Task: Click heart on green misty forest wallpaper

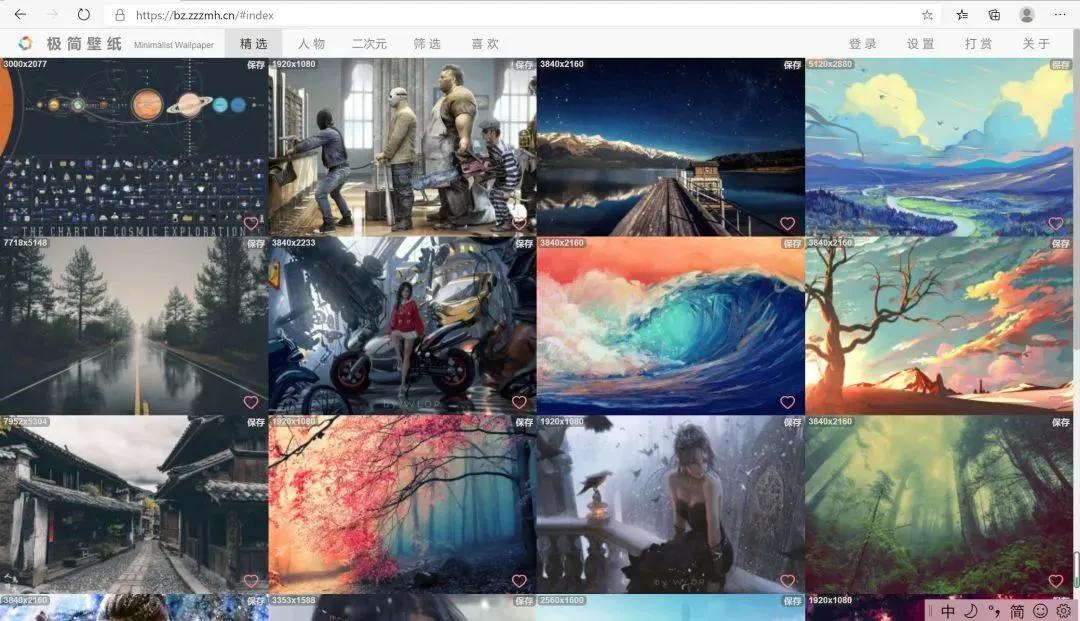Action: (x=1056, y=581)
